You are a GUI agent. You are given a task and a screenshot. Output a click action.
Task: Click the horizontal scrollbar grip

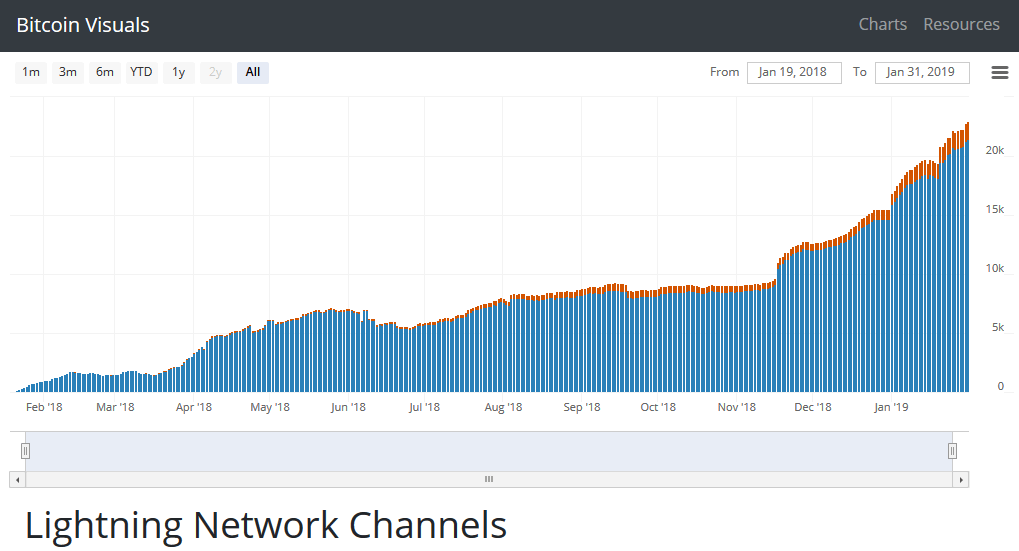[x=489, y=480]
